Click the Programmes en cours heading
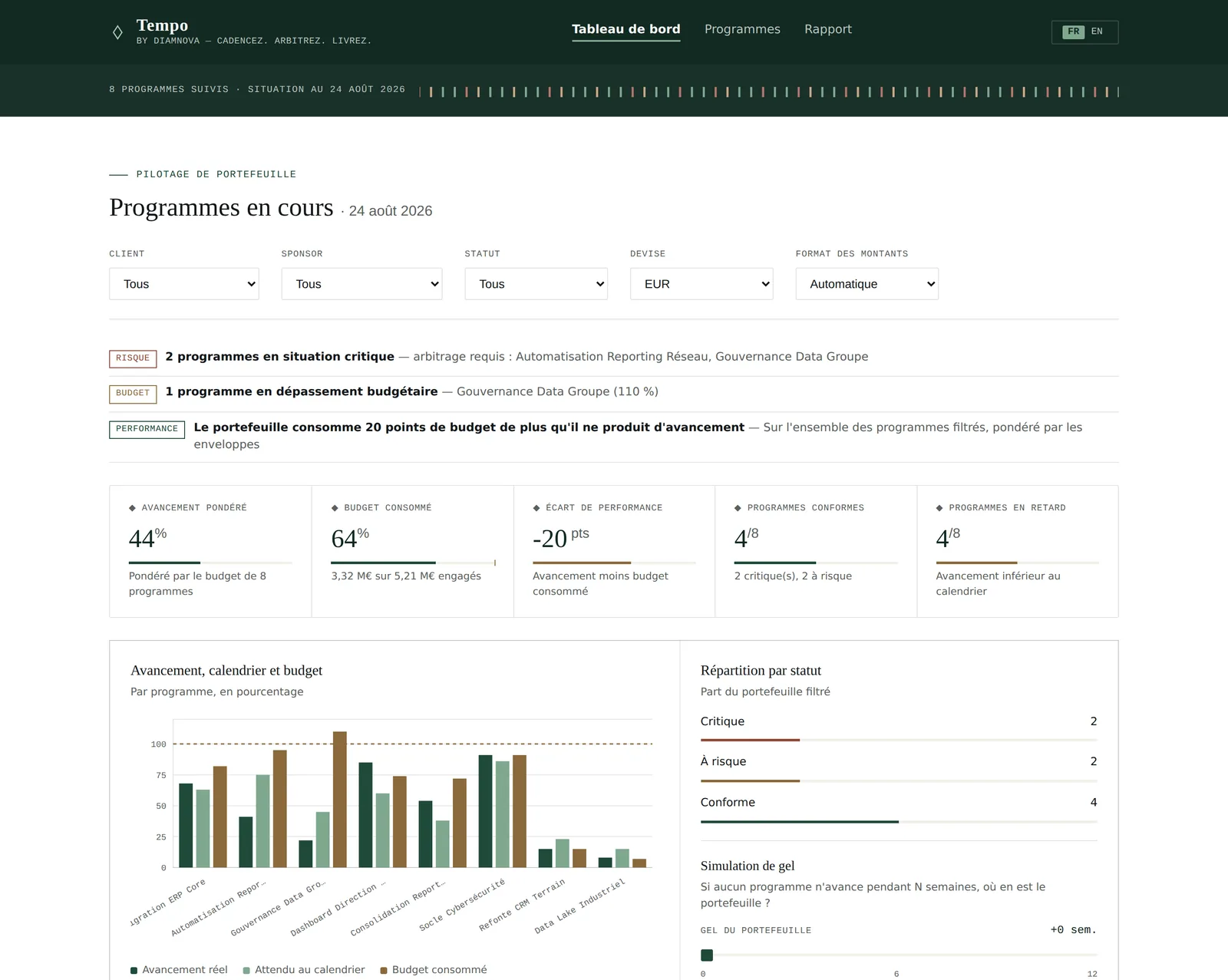This screenshot has width=1228, height=980. tap(221, 208)
